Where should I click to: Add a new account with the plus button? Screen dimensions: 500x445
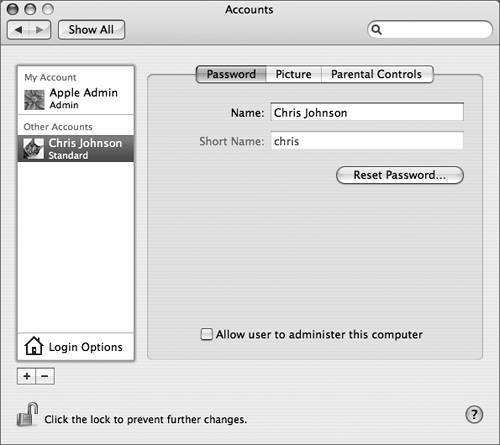(x=26, y=376)
